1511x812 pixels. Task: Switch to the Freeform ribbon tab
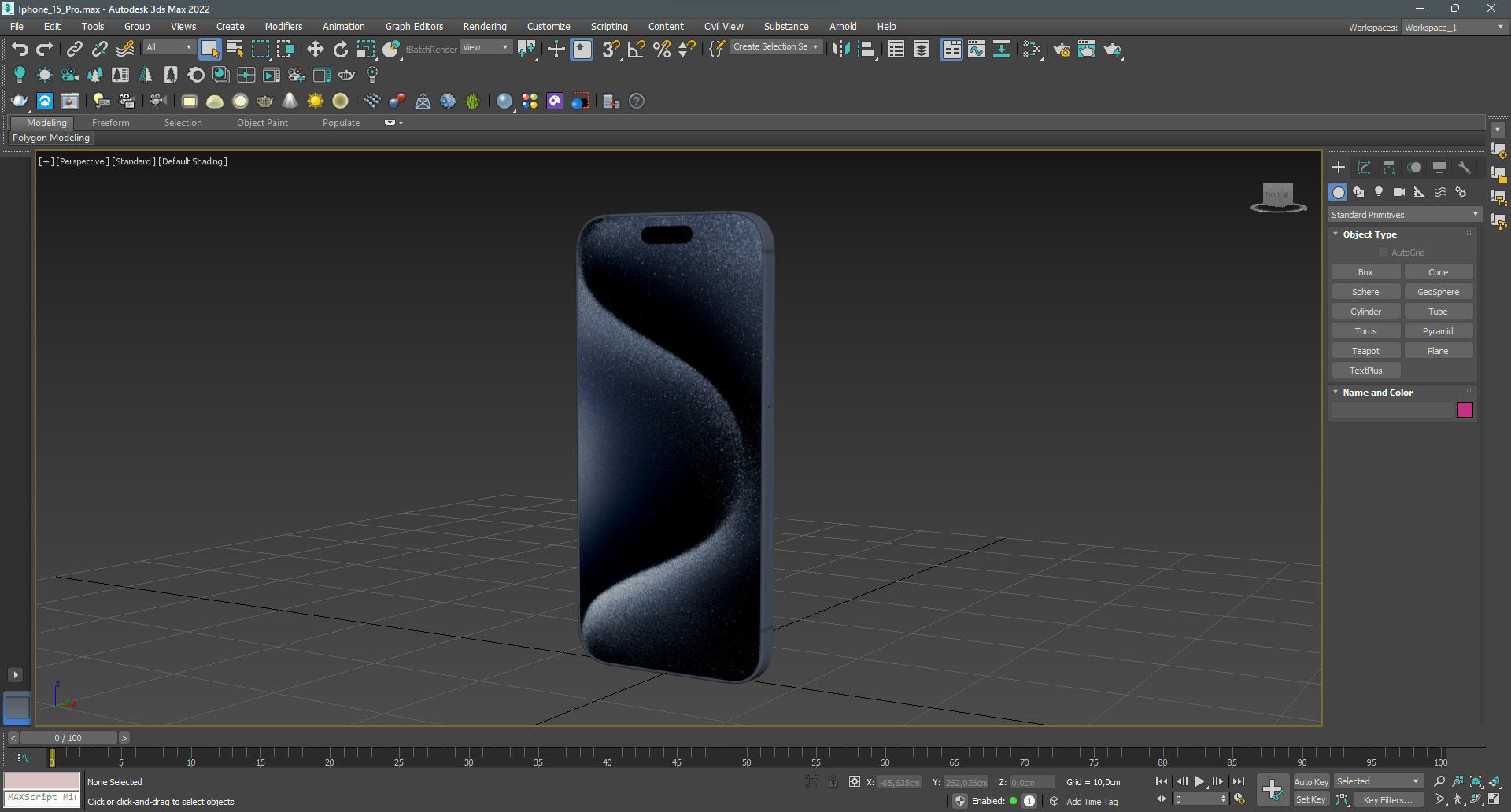pos(110,123)
